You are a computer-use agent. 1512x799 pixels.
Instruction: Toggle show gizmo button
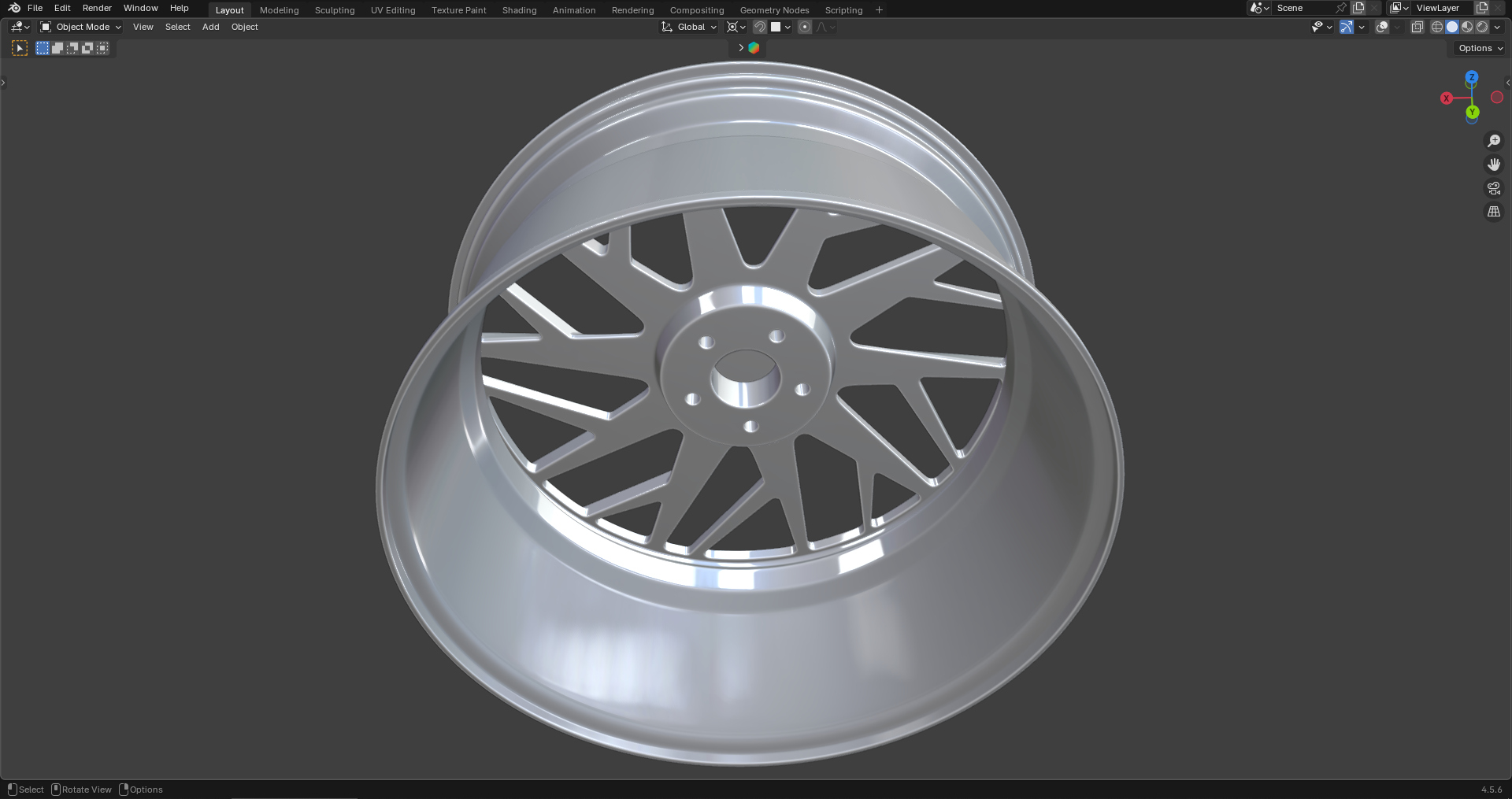(1347, 27)
